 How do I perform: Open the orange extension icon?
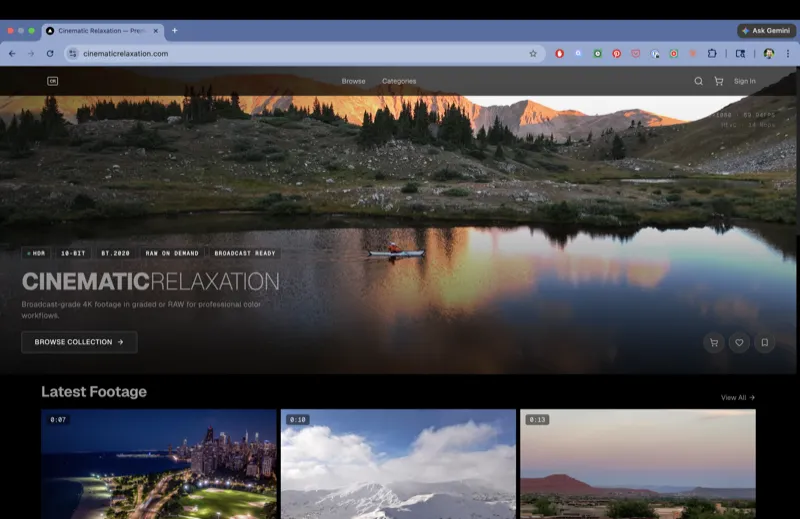click(x=693, y=54)
